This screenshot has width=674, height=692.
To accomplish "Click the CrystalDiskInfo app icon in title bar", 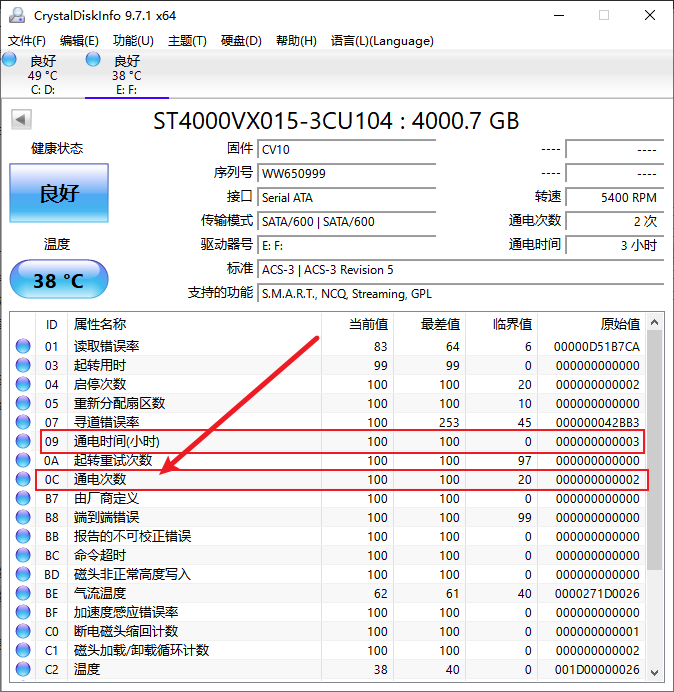I will (x=17, y=15).
